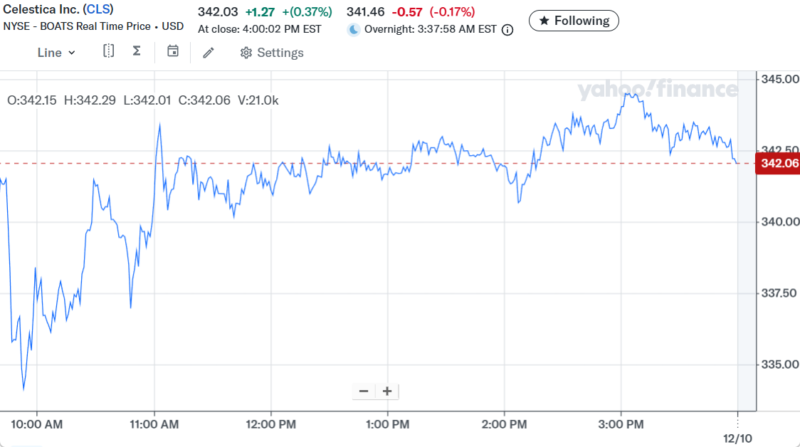The image size is (800, 447).
Task: Zoom out with the minus button
Action: [363, 391]
